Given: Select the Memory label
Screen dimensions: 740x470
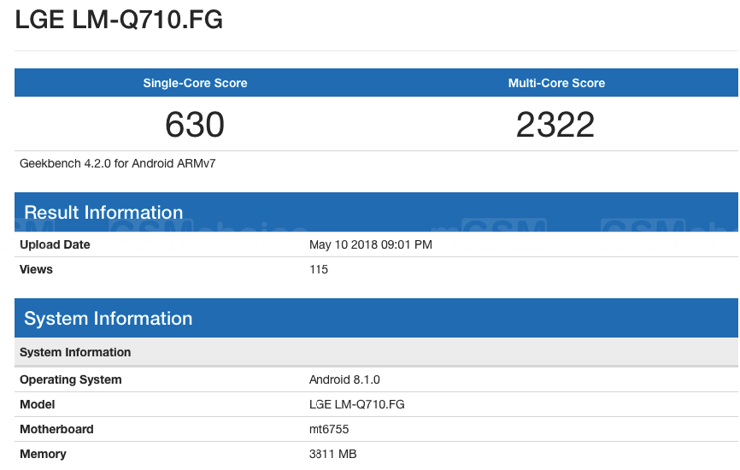Looking at the screenshot, I should [x=43, y=454].
